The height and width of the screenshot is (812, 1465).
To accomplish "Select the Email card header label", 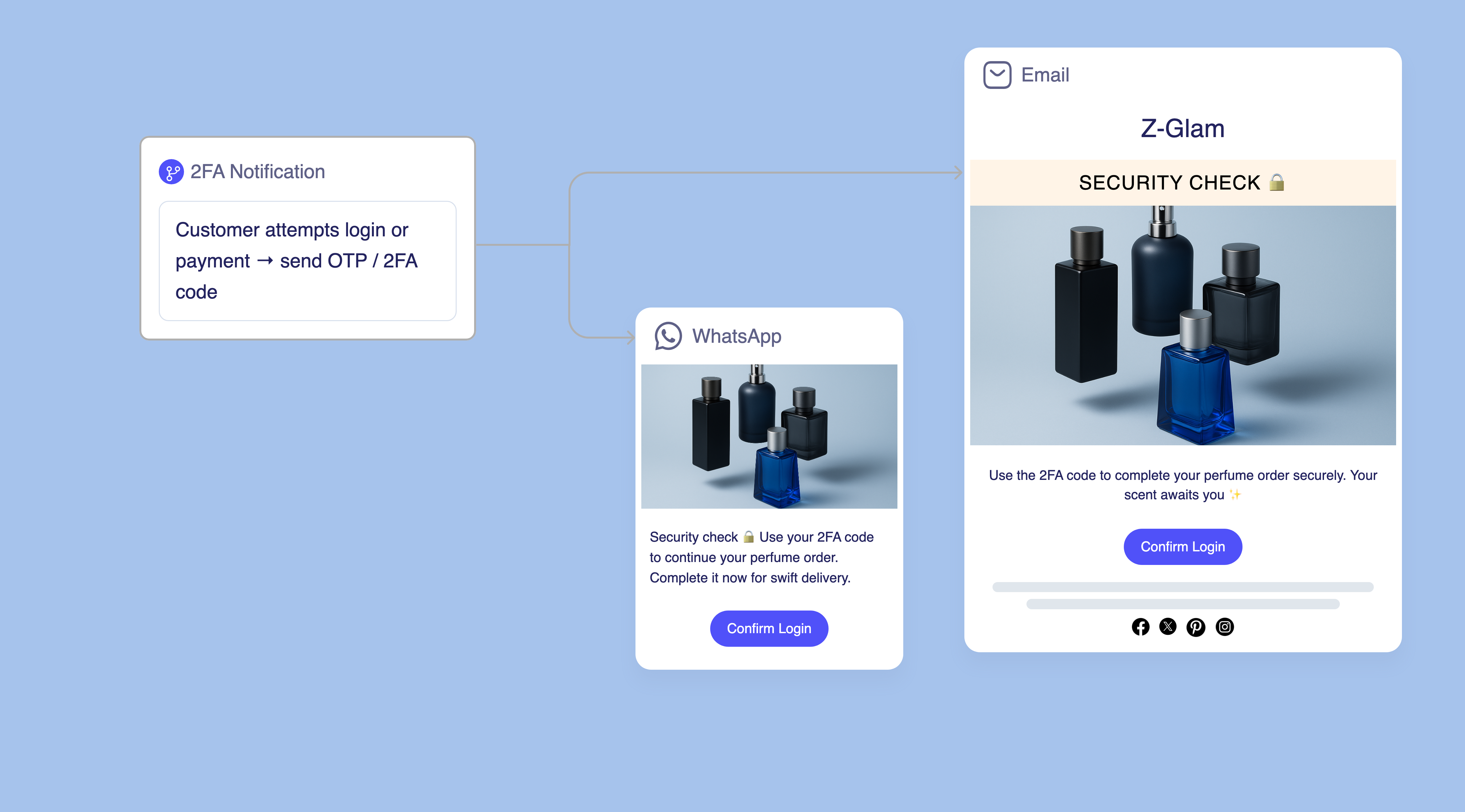I will click(x=1045, y=75).
